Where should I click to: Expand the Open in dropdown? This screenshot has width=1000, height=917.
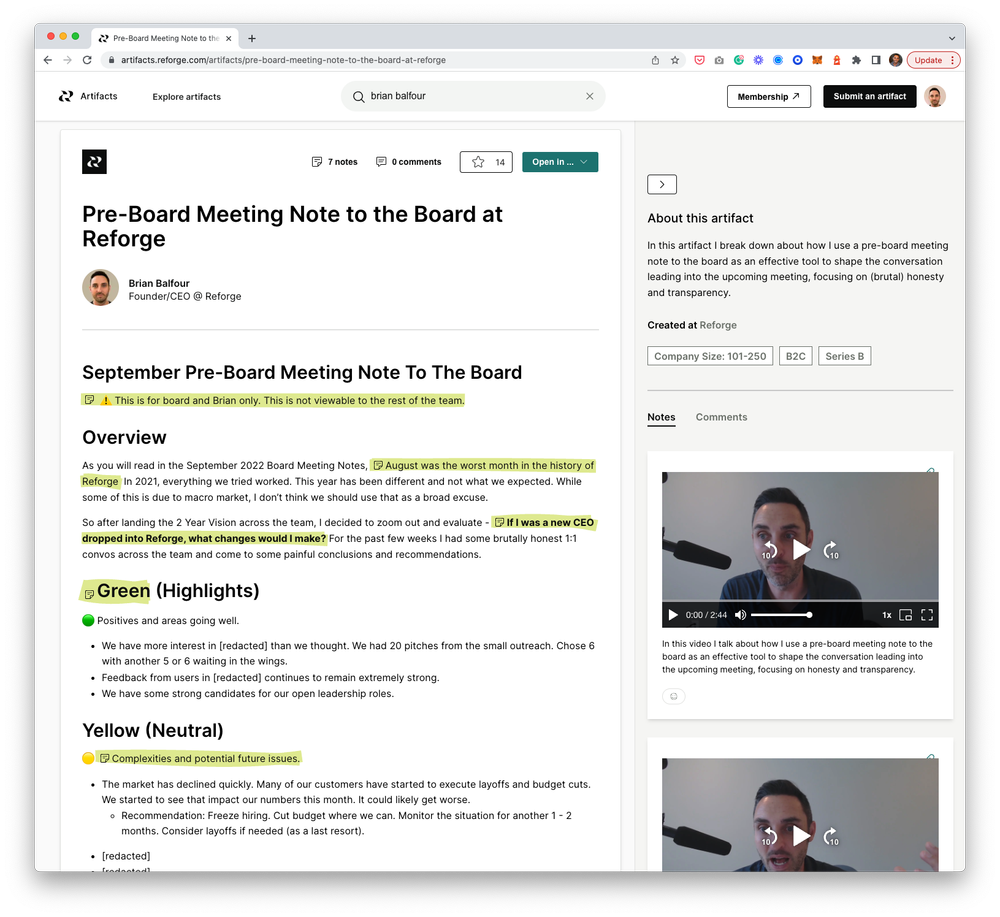(560, 162)
